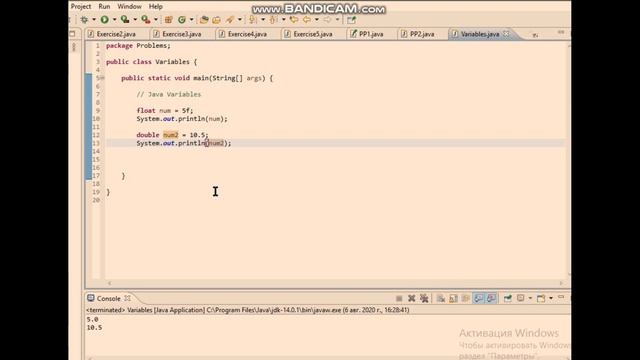Screen dimensions: 640x360
Task: Switch to Exercise3.java tab
Action: coord(182,34)
